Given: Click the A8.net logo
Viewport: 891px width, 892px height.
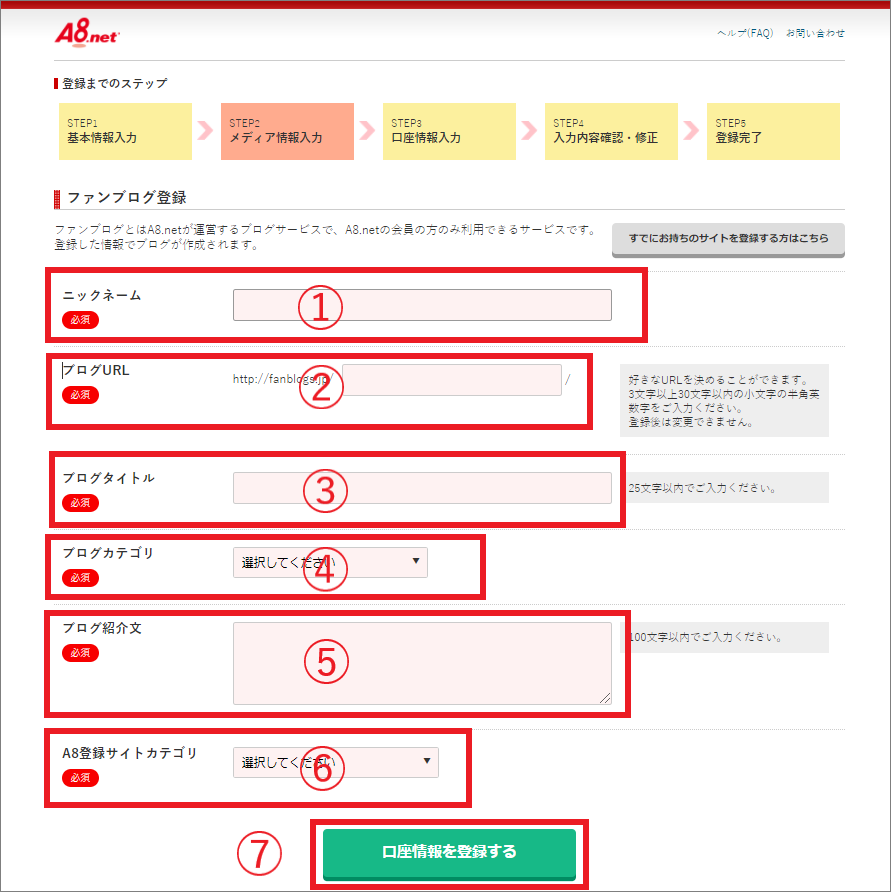Looking at the screenshot, I should [87, 32].
